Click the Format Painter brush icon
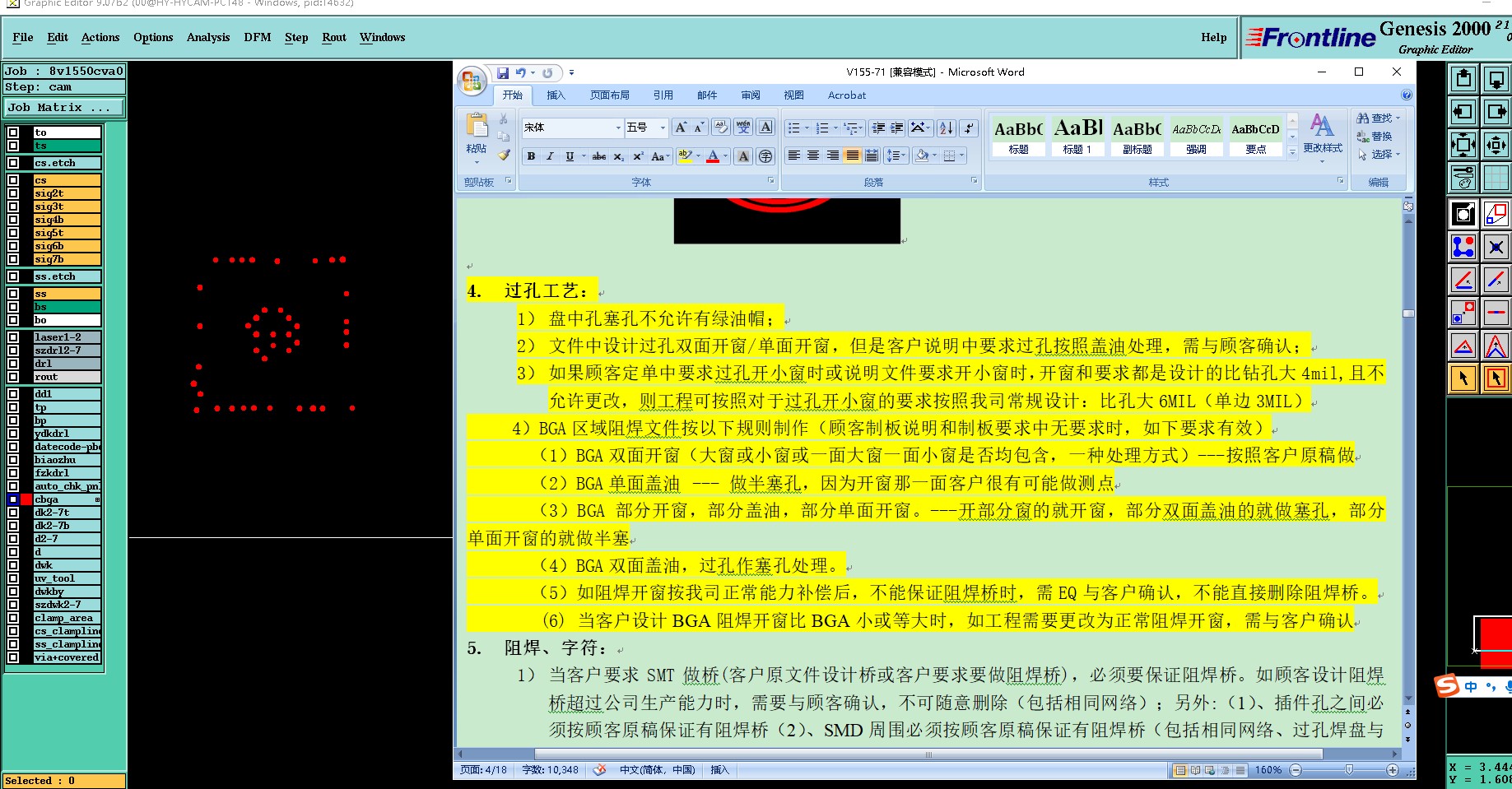Image resolution: width=1512 pixels, height=789 pixels. click(504, 155)
